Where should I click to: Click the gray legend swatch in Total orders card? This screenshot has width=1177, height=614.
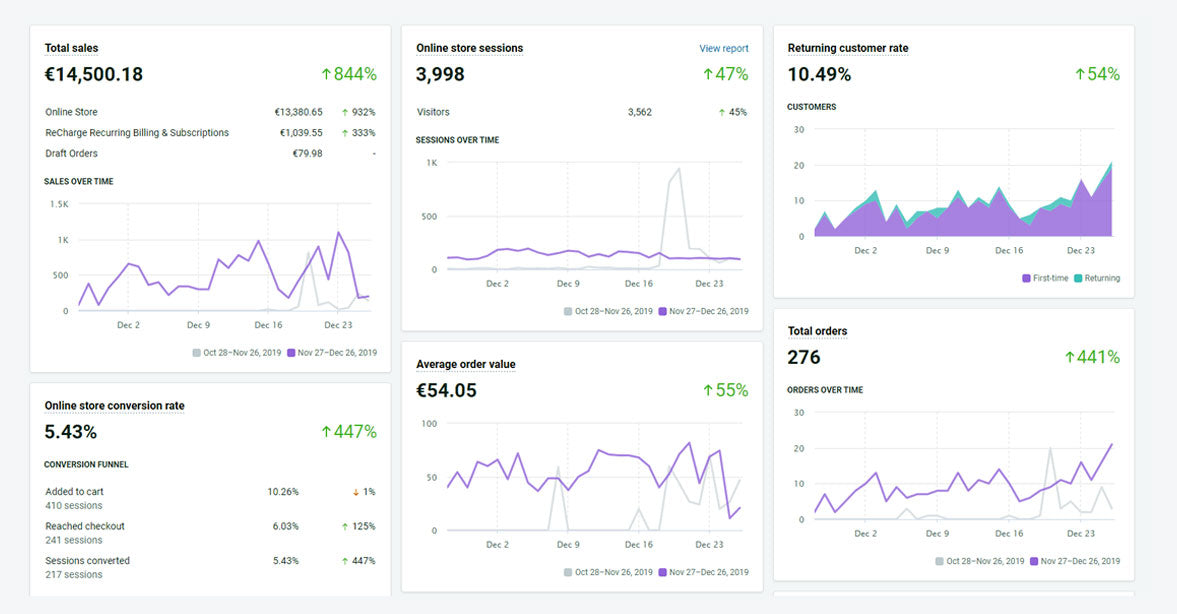pyautogui.click(x=940, y=561)
